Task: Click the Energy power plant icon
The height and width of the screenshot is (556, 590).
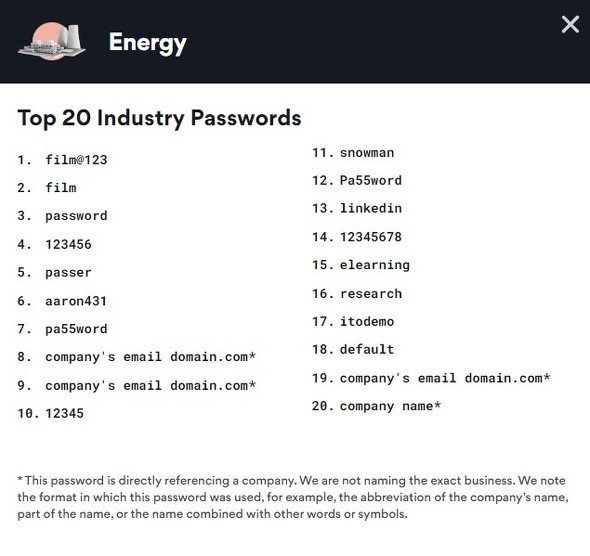Action: tap(52, 41)
